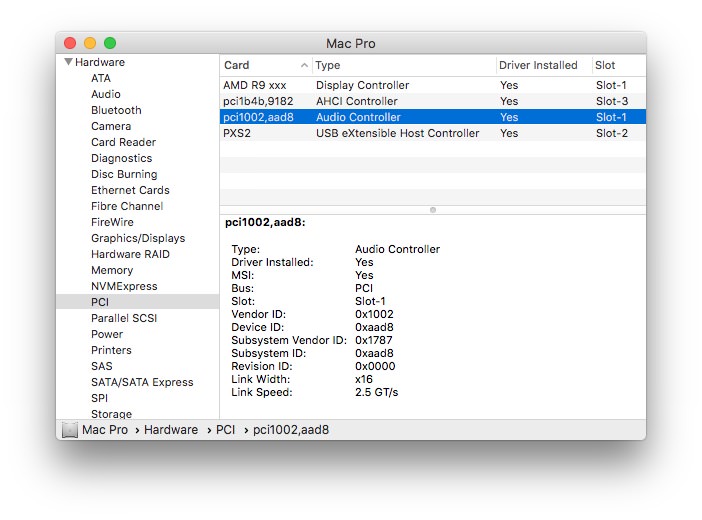Click the Display Controller type cell

click(x=362, y=85)
